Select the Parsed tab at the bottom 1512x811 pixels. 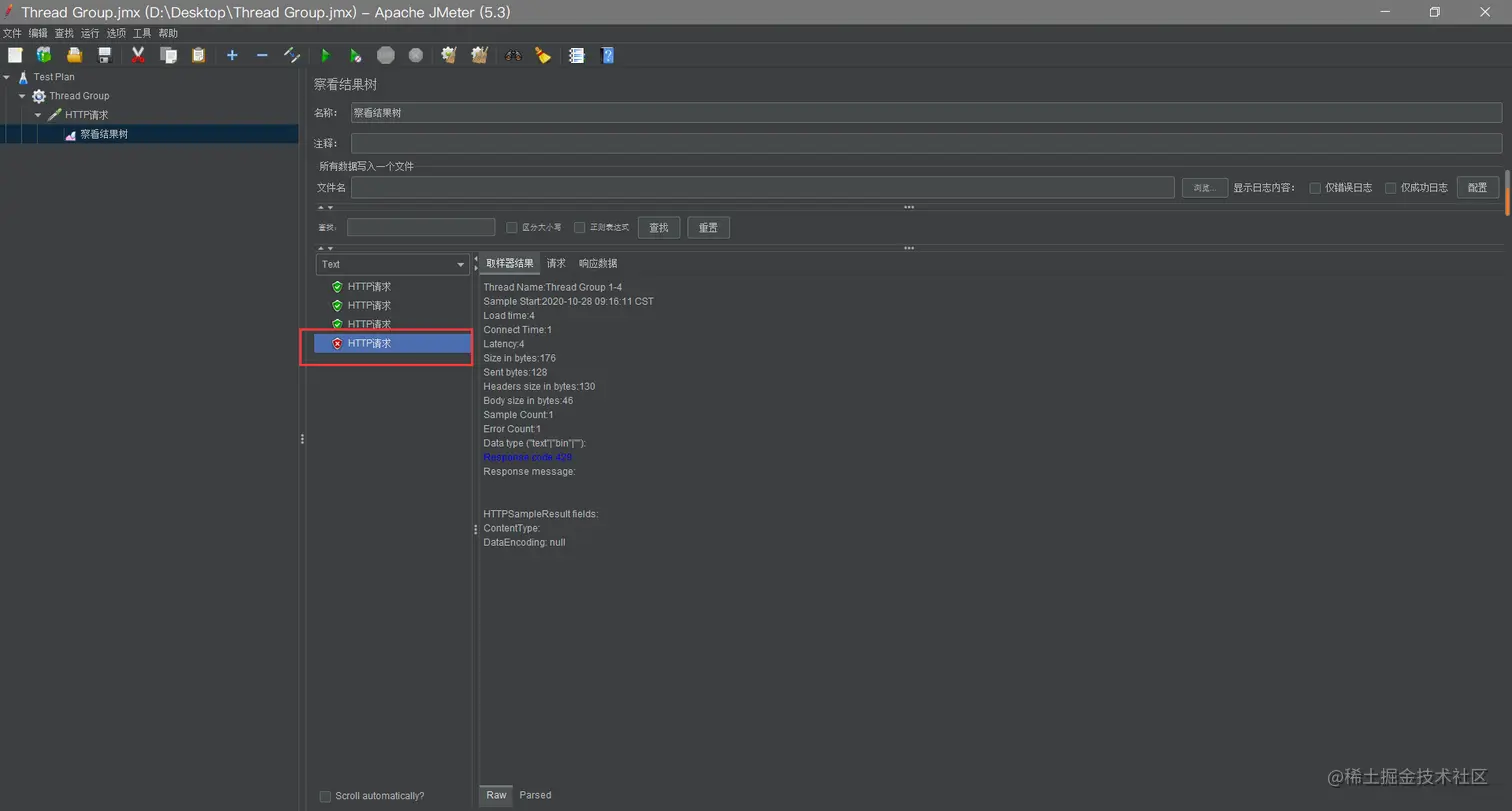pyautogui.click(x=535, y=796)
